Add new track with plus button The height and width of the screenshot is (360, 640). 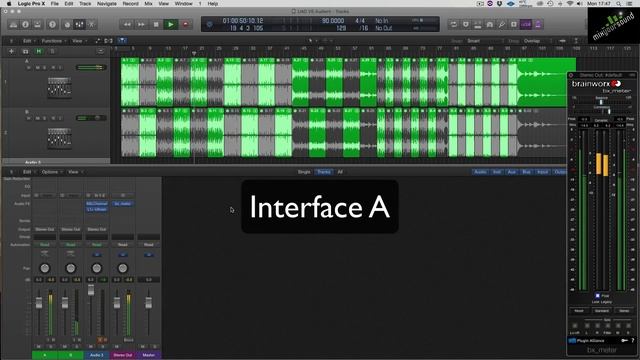11,51
